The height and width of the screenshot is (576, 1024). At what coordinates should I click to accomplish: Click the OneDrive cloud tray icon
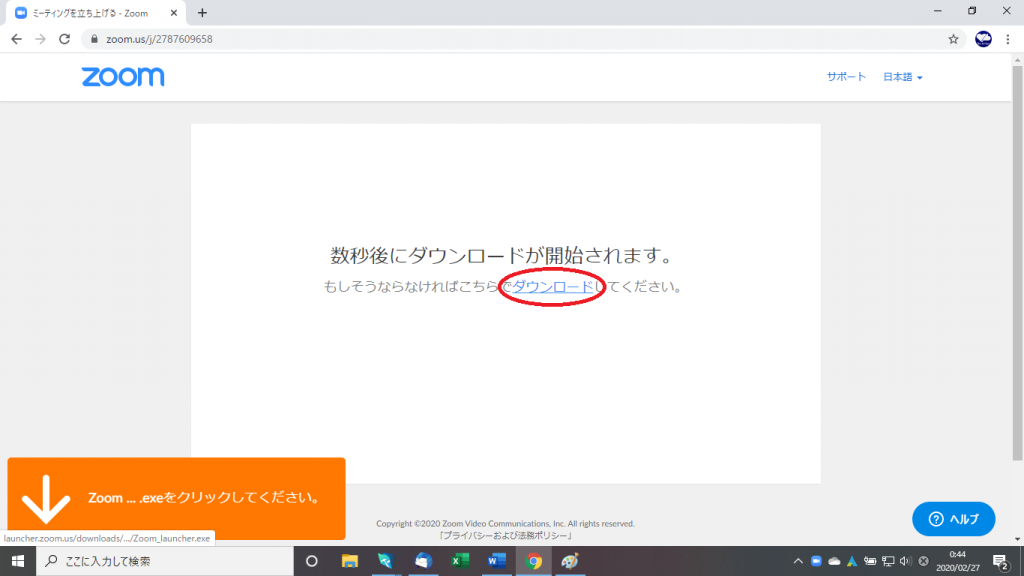[834, 561]
